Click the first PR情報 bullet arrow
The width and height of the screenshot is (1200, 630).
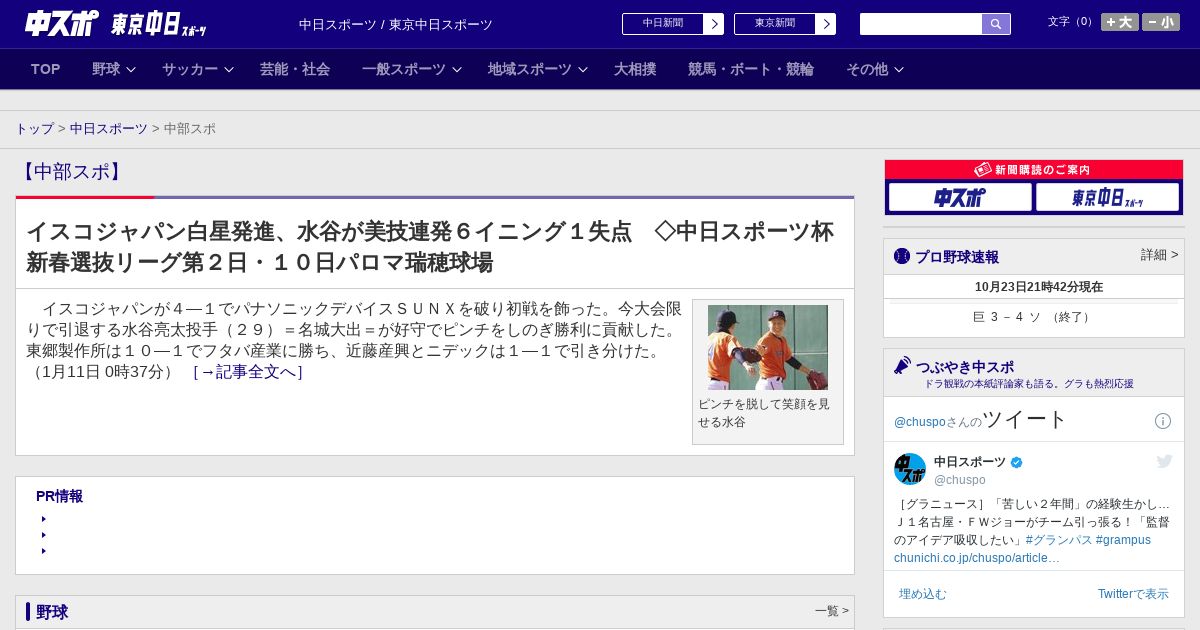click(44, 519)
